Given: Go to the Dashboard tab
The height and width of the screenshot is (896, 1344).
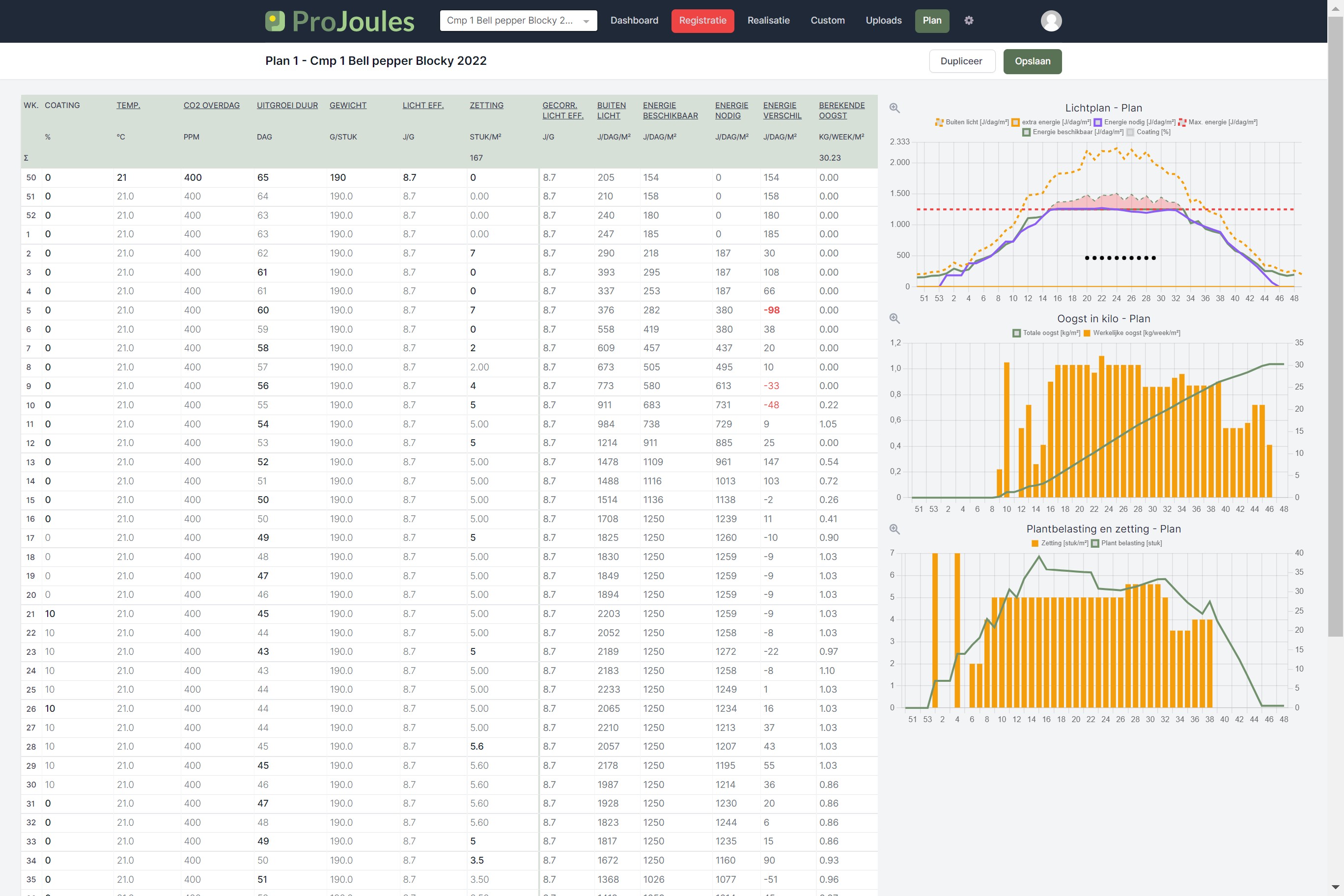Looking at the screenshot, I should point(634,21).
